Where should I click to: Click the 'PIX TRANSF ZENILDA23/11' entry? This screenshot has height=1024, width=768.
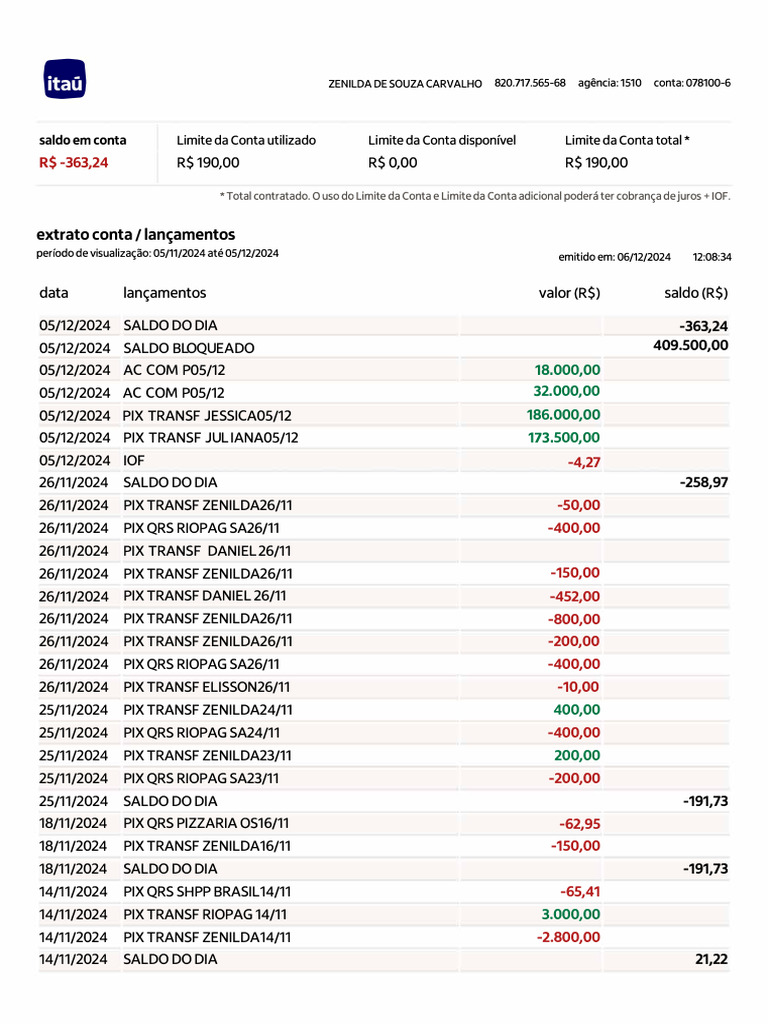(208, 756)
